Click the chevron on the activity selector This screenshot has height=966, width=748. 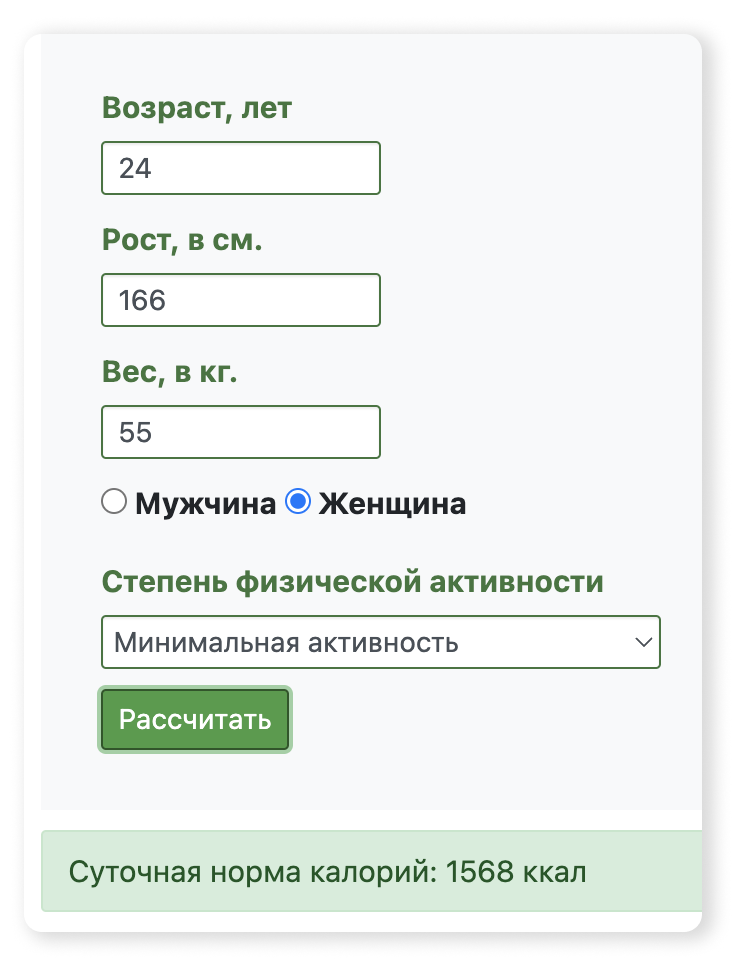tap(643, 642)
